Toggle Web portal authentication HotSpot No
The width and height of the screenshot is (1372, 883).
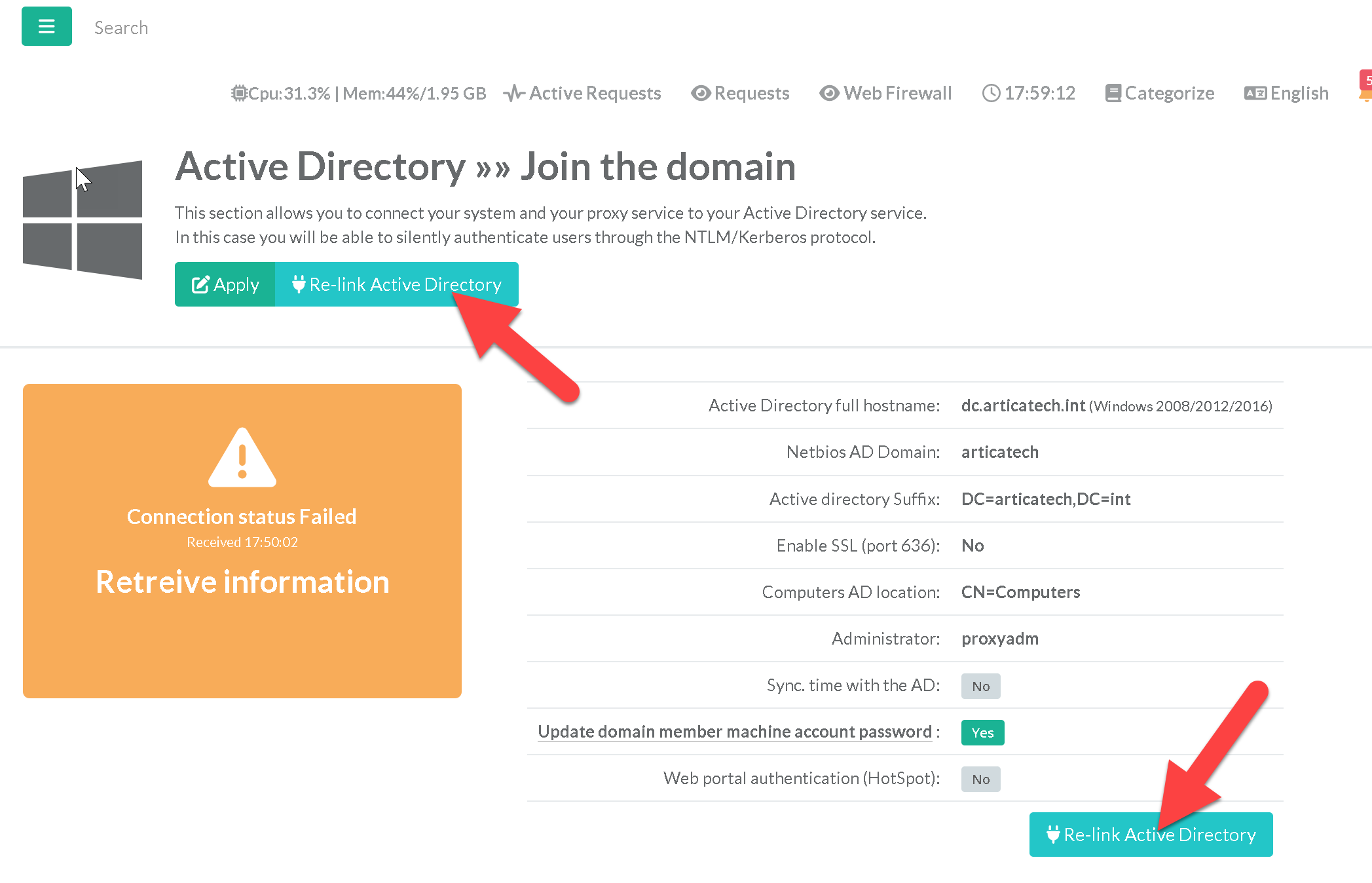(980, 779)
